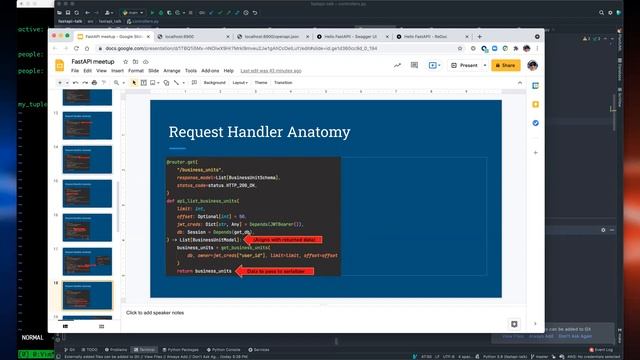Image resolution: width=640 pixels, height=360 pixels.
Task: Open the Tasks side panel icon
Action: [x=536, y=123]
